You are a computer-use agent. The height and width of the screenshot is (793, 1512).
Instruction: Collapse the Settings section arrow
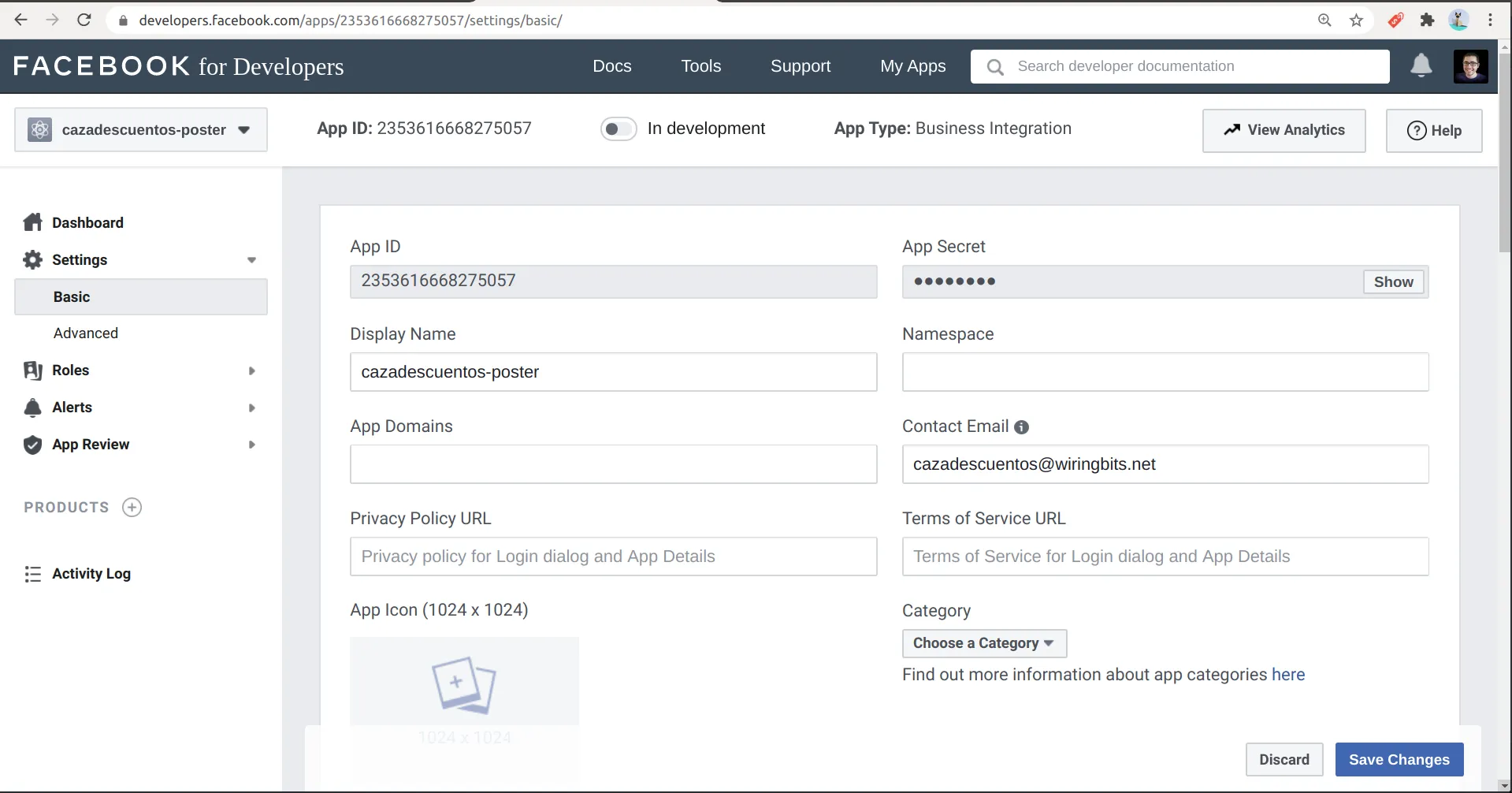[x=251, y=260]
